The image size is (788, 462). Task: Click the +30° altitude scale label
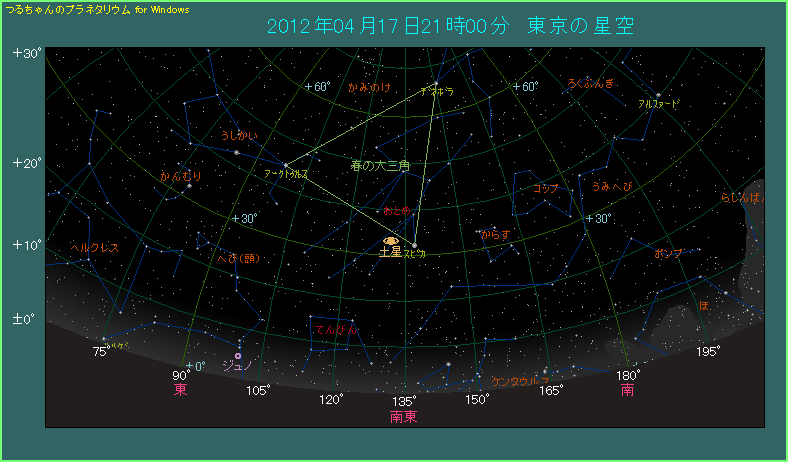click(x=27, y=54)
